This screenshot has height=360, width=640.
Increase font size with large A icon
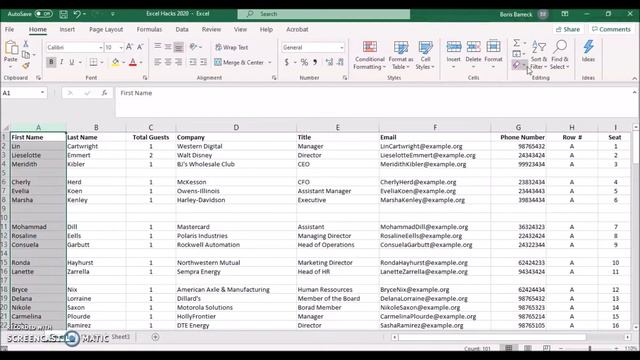129,47
